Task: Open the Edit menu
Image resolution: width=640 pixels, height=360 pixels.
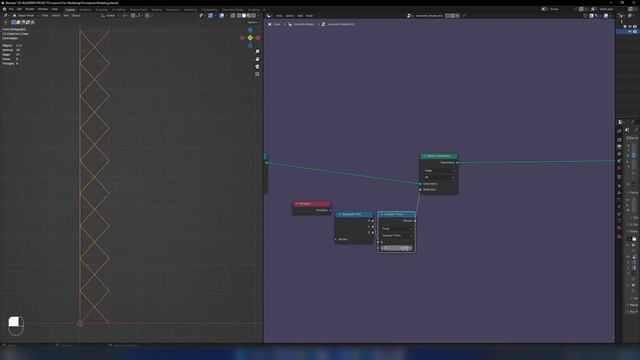Action: click(x=19, y=9)
